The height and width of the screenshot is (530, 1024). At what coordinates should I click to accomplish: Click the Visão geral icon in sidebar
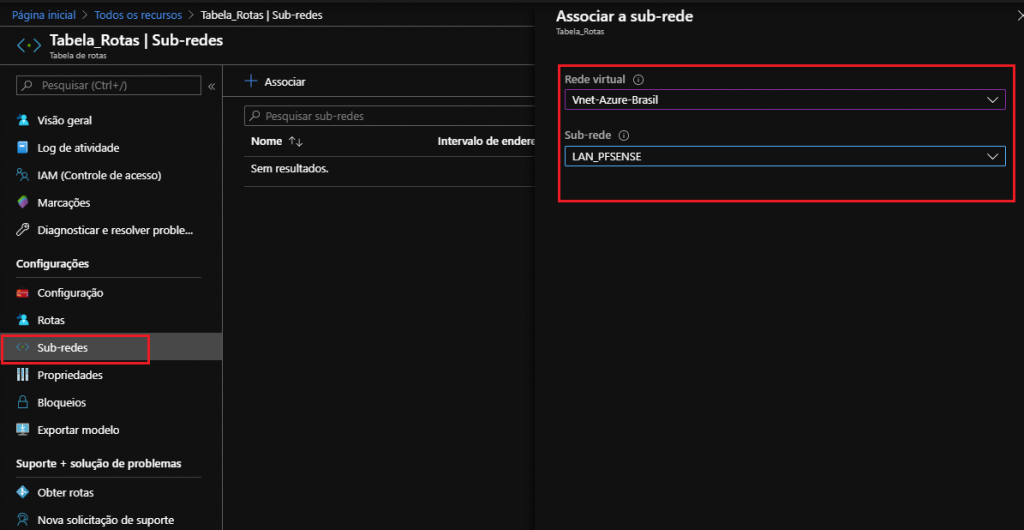[x=24, y=120]
